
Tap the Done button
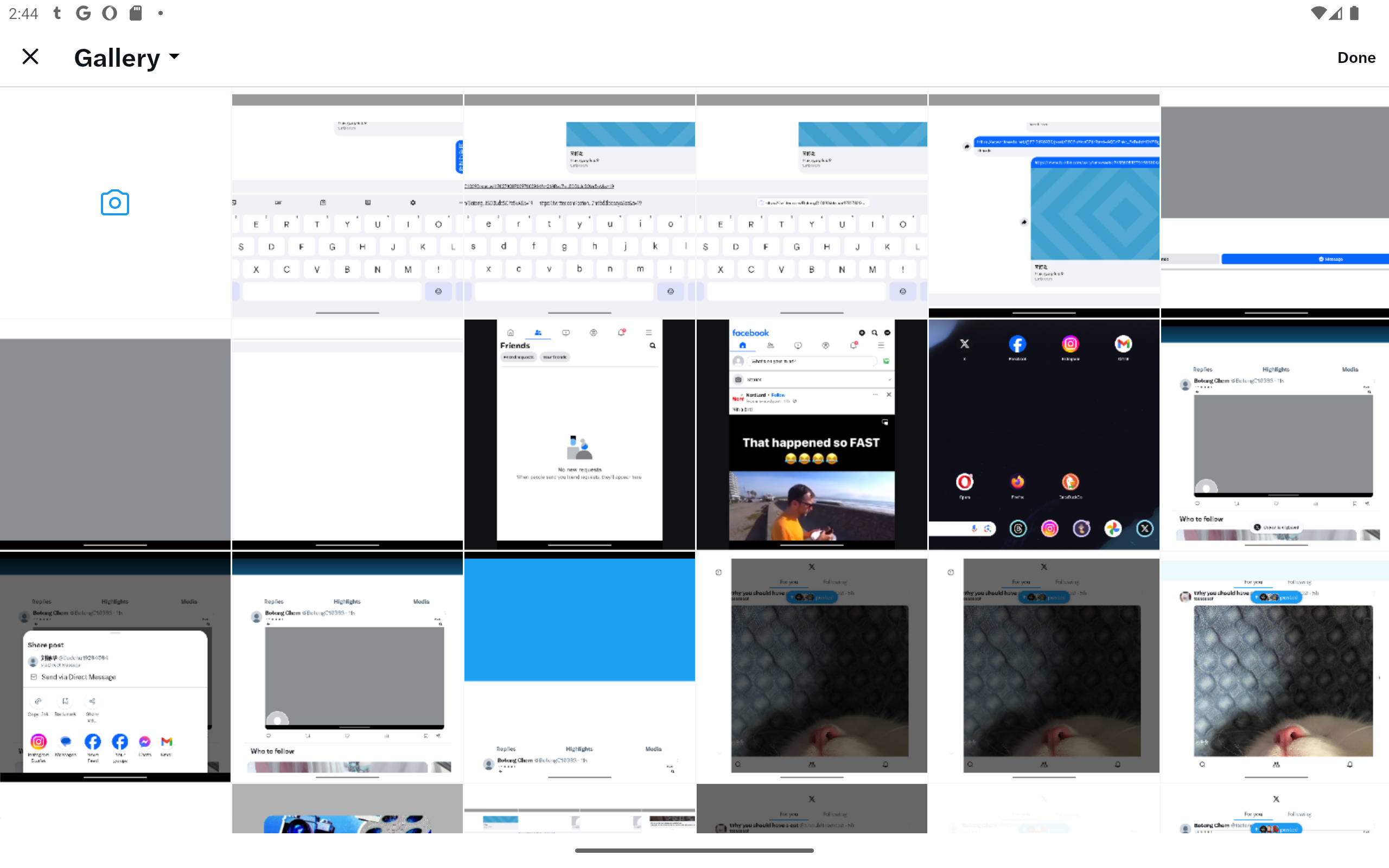click(x=1356, y=58)
